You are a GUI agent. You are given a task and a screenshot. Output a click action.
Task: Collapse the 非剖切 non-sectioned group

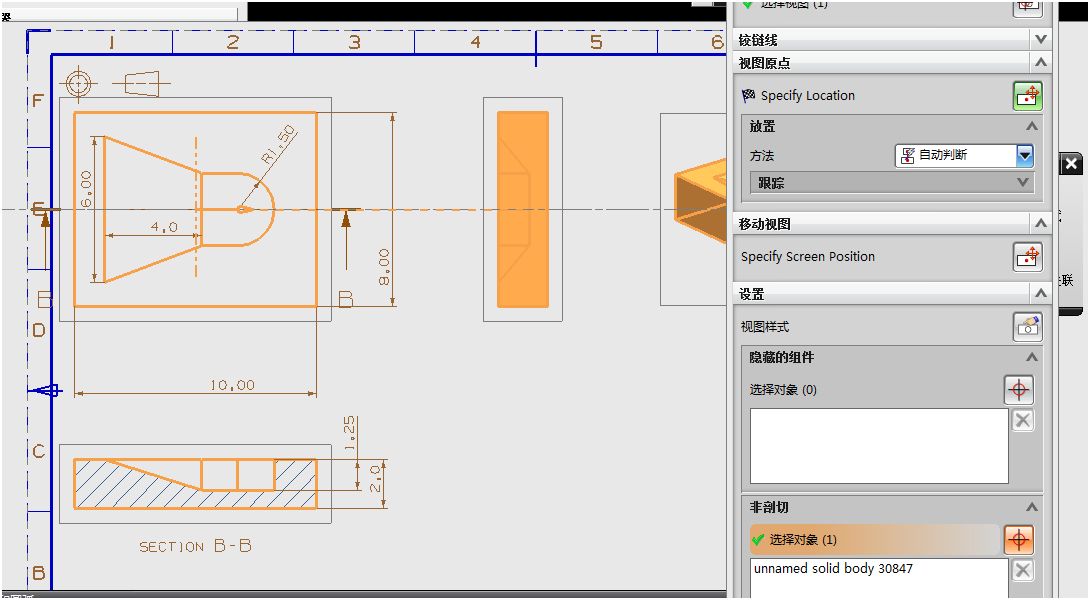(x=1032, y=507)
